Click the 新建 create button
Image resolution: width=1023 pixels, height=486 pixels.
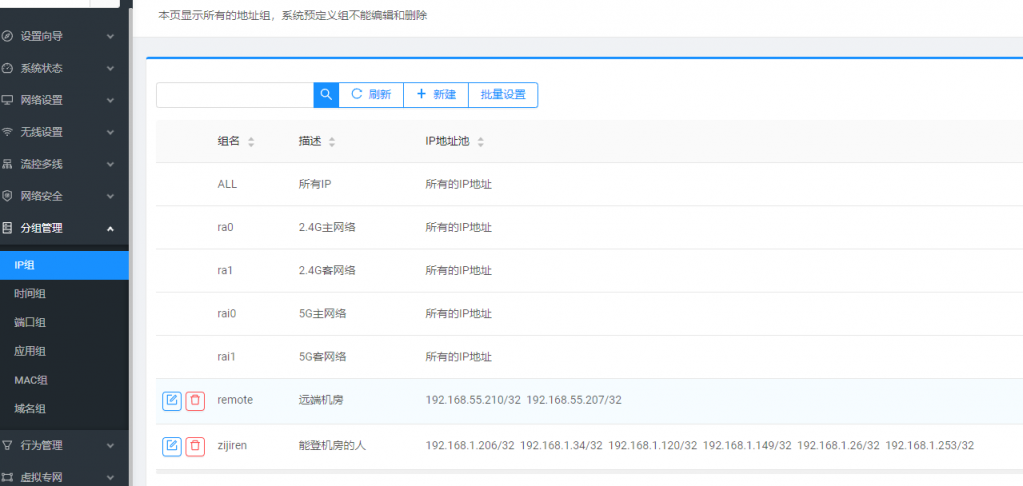coord(436,95)
